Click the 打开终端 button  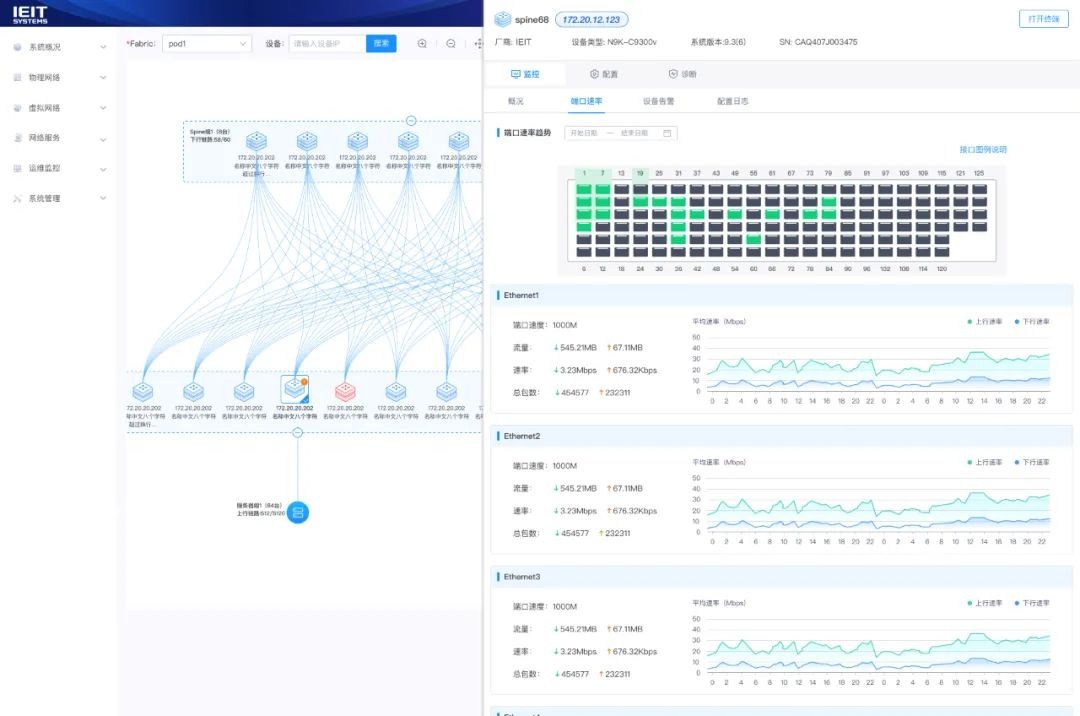(1043, 19)
